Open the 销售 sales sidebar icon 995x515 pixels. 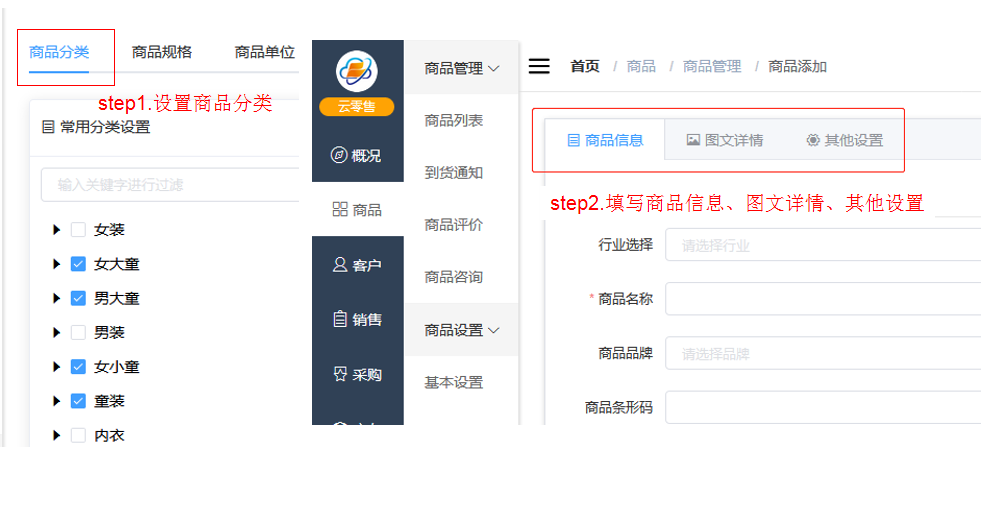339,319
